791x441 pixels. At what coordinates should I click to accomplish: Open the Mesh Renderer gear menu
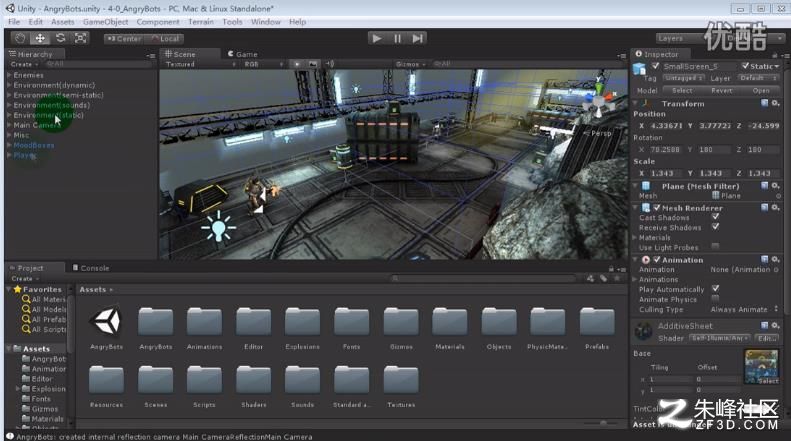point(775,207)
